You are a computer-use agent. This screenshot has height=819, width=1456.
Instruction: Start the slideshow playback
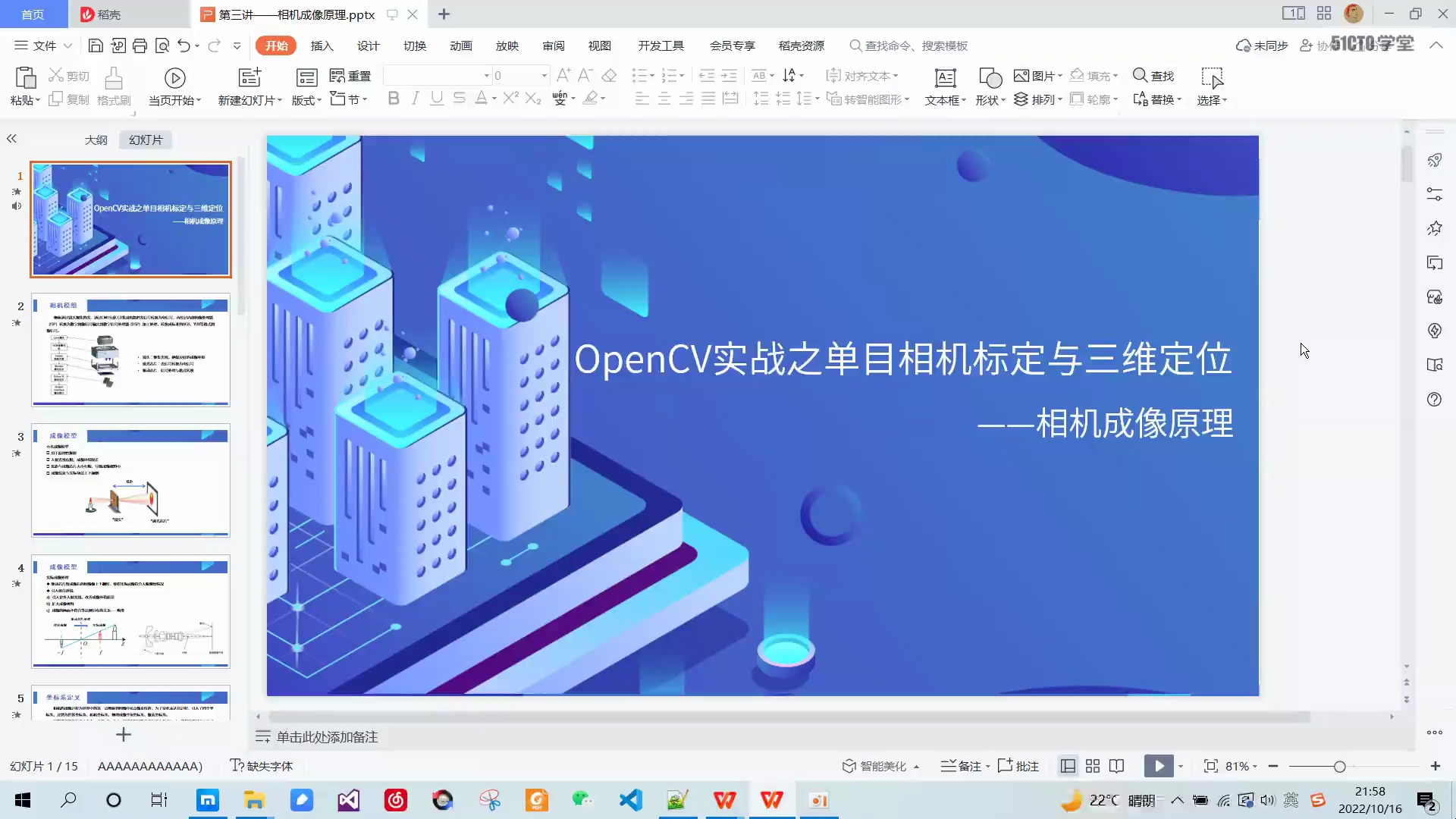pos(1158,766)
